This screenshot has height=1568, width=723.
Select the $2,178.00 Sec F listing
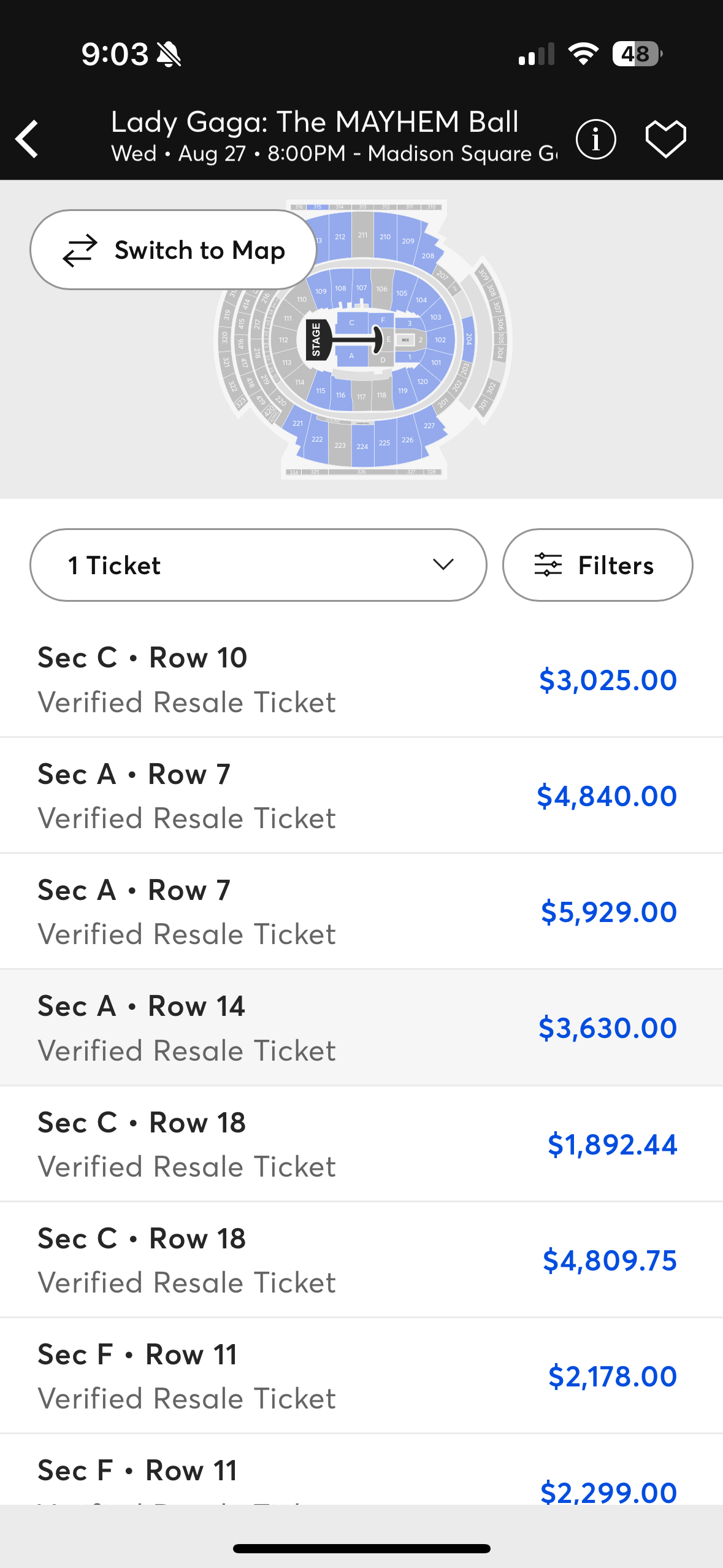click(361, 1376)
